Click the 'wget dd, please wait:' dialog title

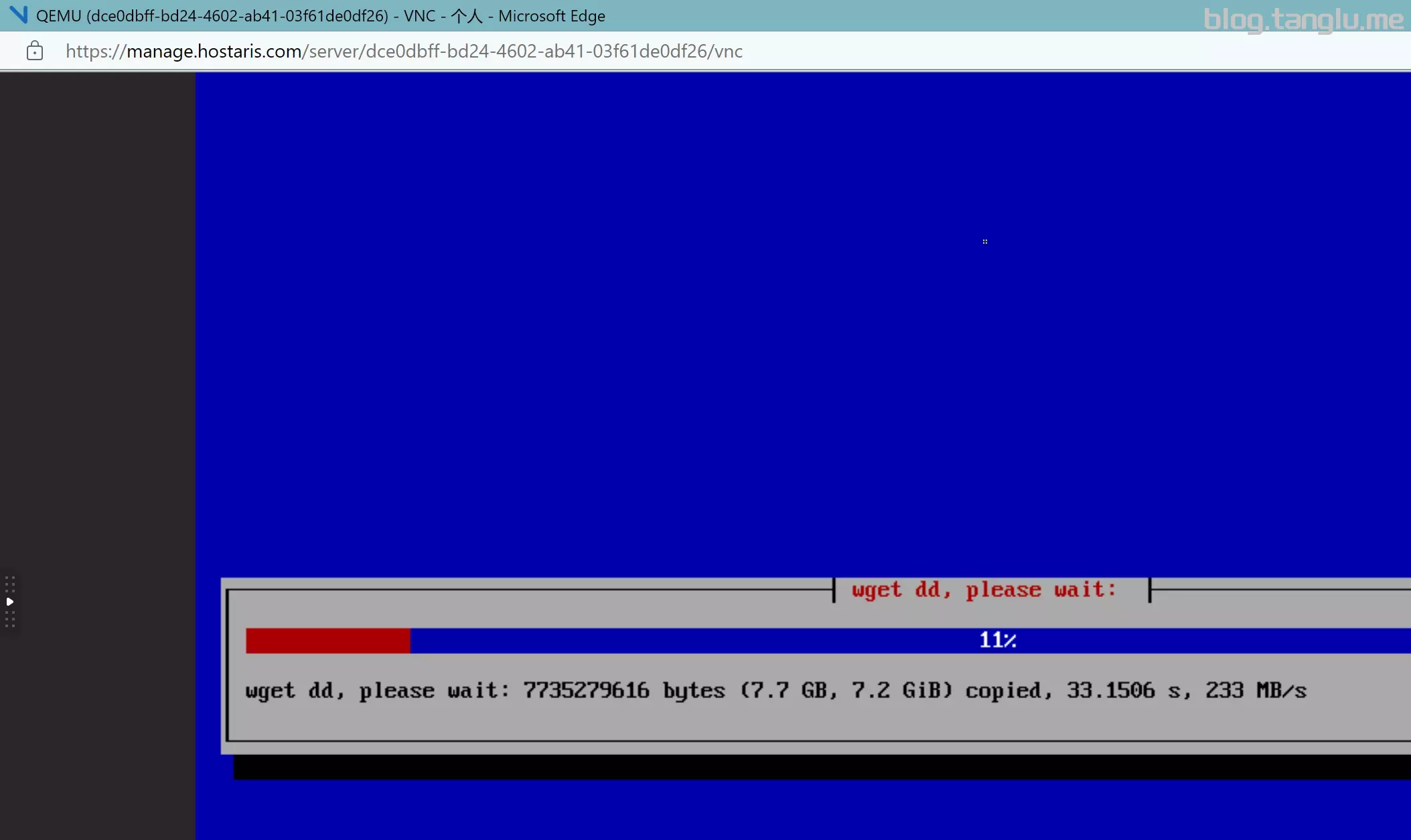(984, 590)
